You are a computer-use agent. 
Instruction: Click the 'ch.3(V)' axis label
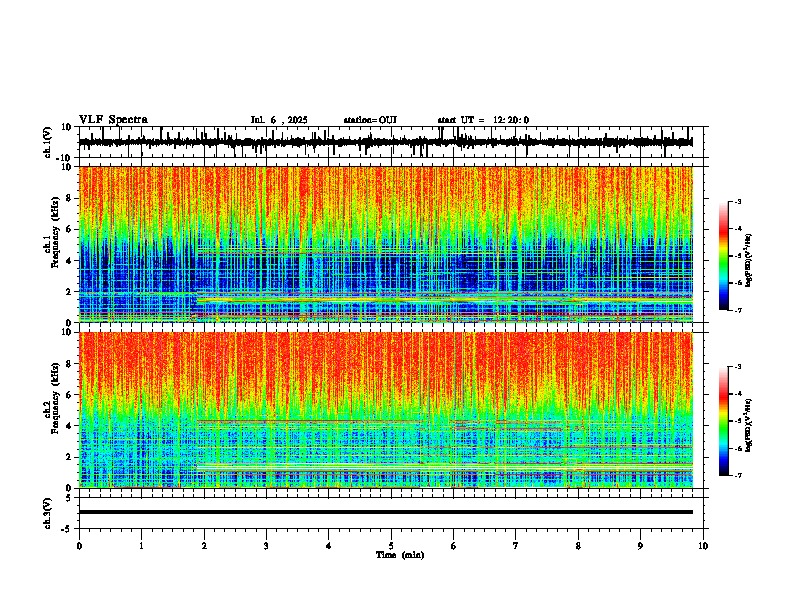[48, 513]
